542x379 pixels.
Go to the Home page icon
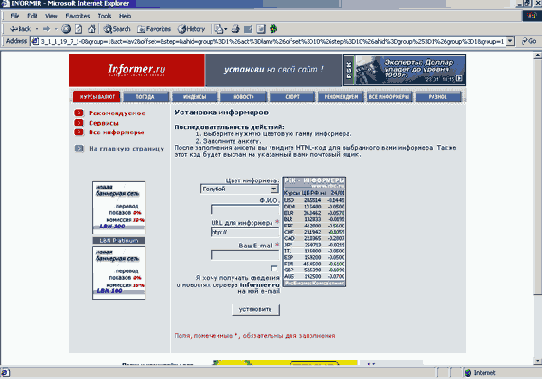coord(92,29)
